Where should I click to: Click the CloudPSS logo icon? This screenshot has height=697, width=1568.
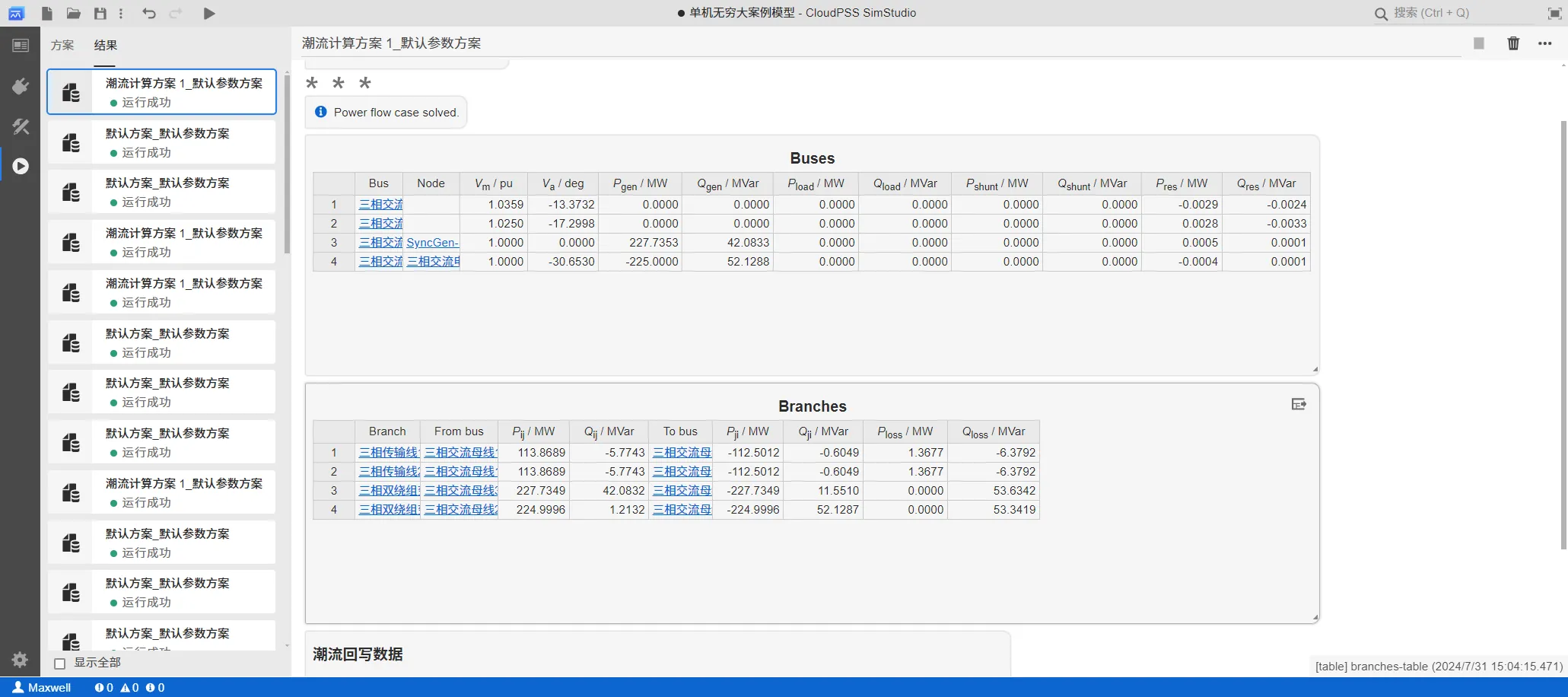[x=16, y=13]
